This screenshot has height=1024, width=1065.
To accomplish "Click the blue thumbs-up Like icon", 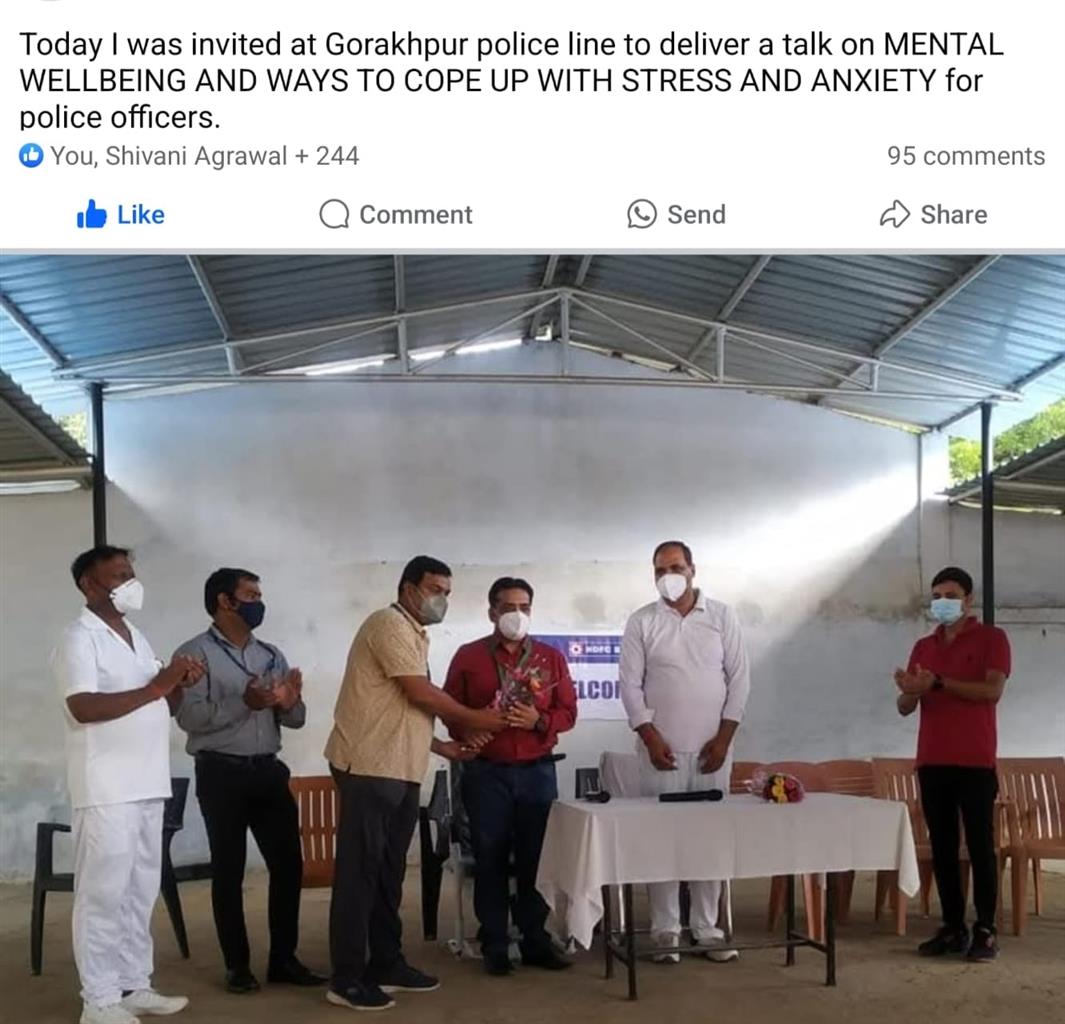I will (x=92, y=214).
